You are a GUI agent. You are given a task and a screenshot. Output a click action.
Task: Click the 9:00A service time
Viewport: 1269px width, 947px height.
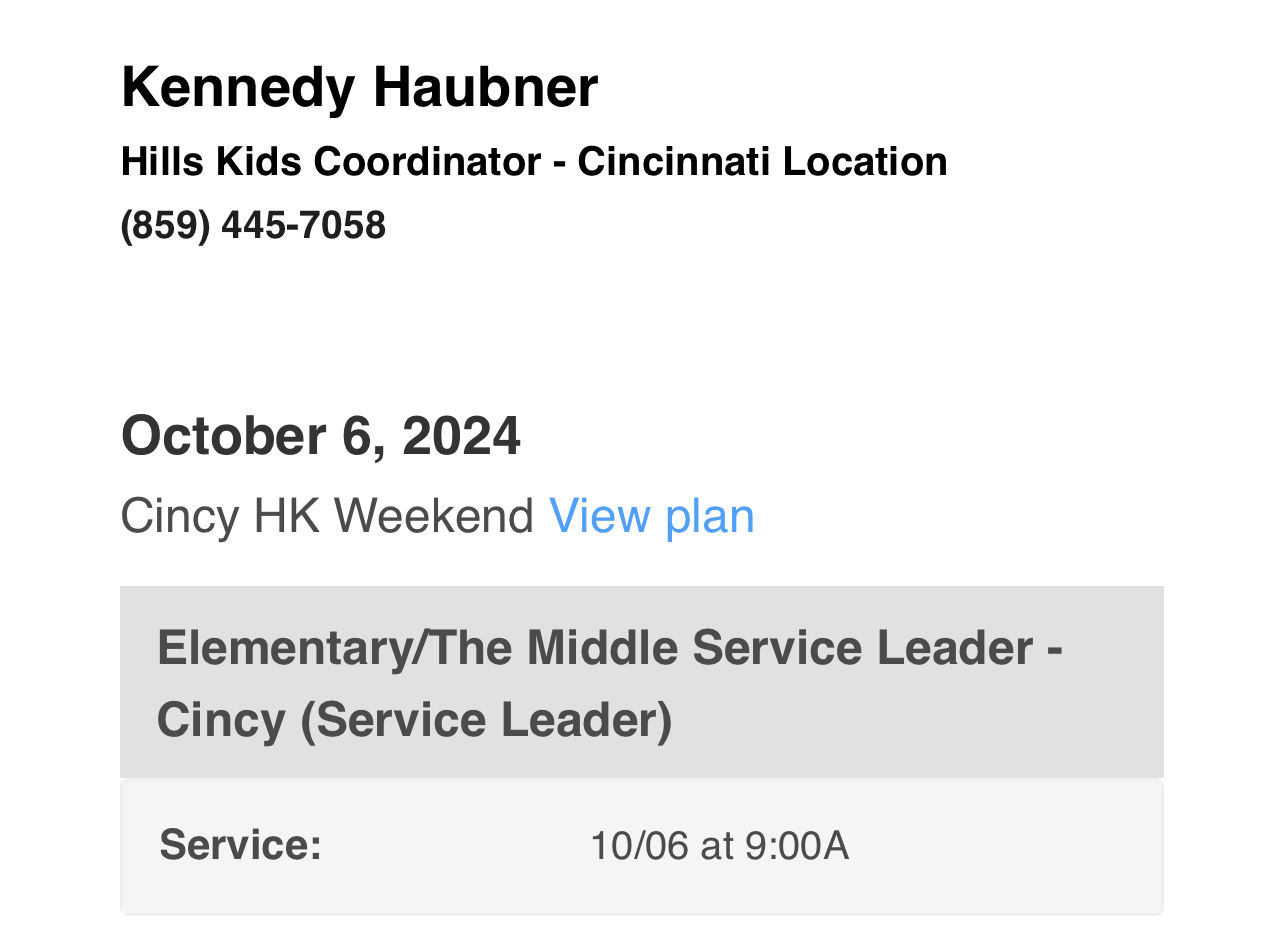tap(797, 846)
